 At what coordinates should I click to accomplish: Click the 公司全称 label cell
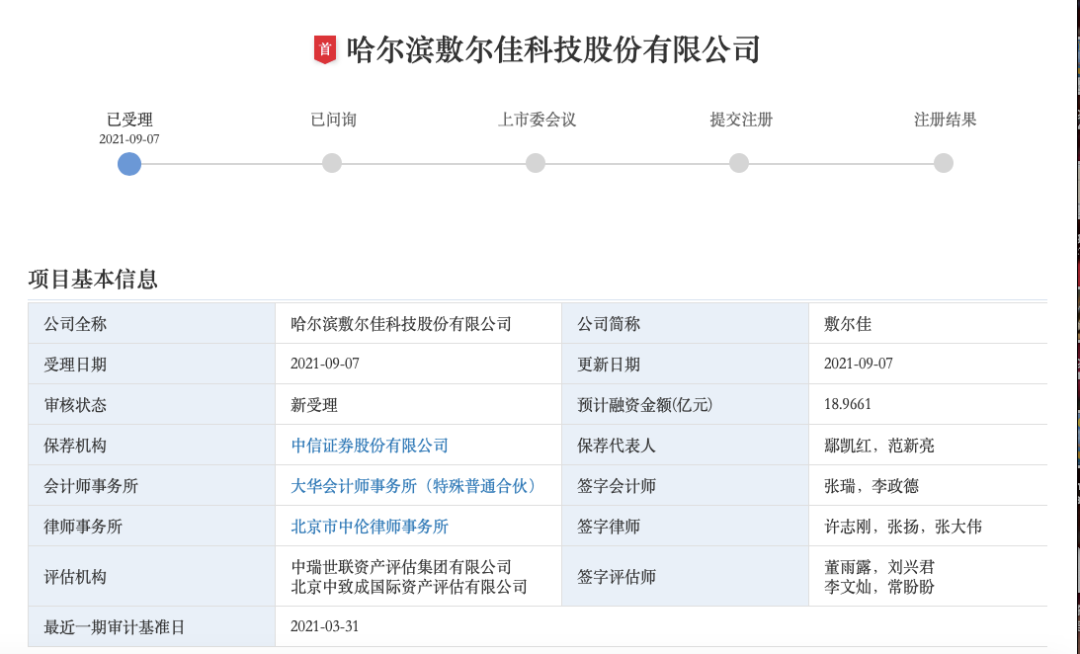point(152,324)
